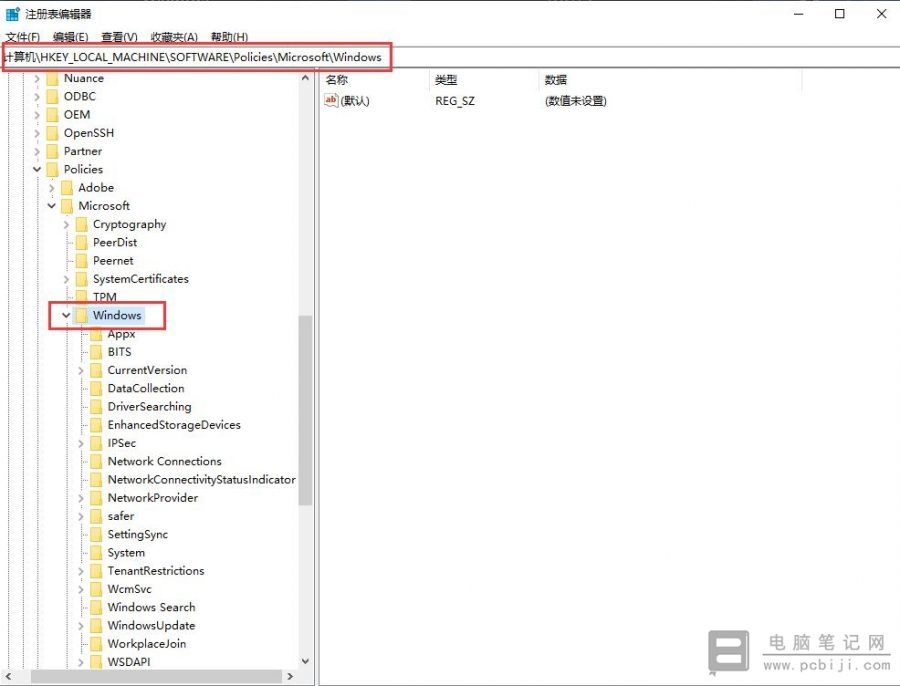Click the horizontal scroll left arrow
This screenshot has width=900, height=686.
pyautogui.click(x=8, y=676)
